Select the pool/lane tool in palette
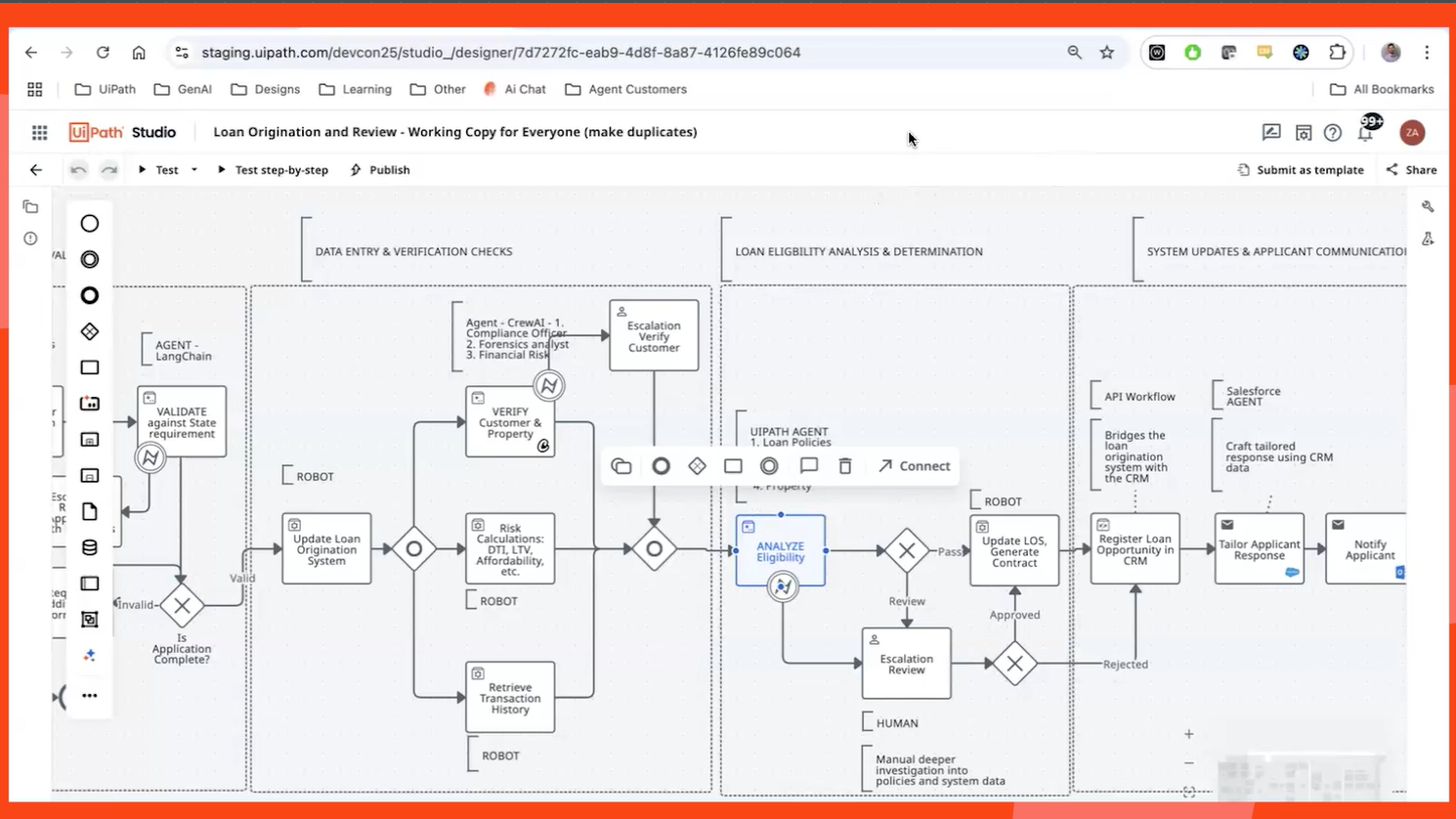The height and width of the screenshot is (819, 1456). click(90, 583)
